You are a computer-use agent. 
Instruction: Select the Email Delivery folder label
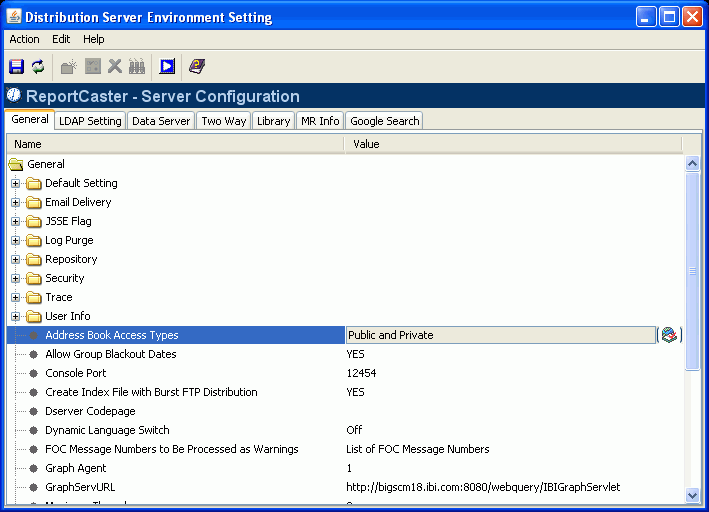coord(78,202)
